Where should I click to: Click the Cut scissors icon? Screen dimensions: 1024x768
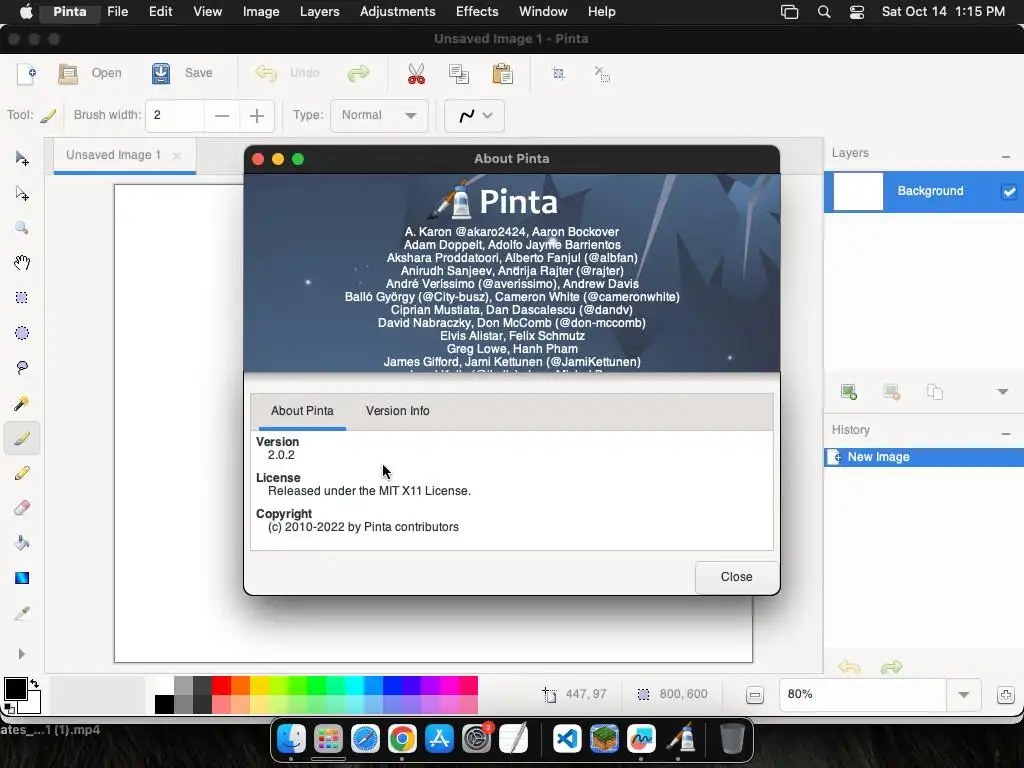tap(416, 73)
